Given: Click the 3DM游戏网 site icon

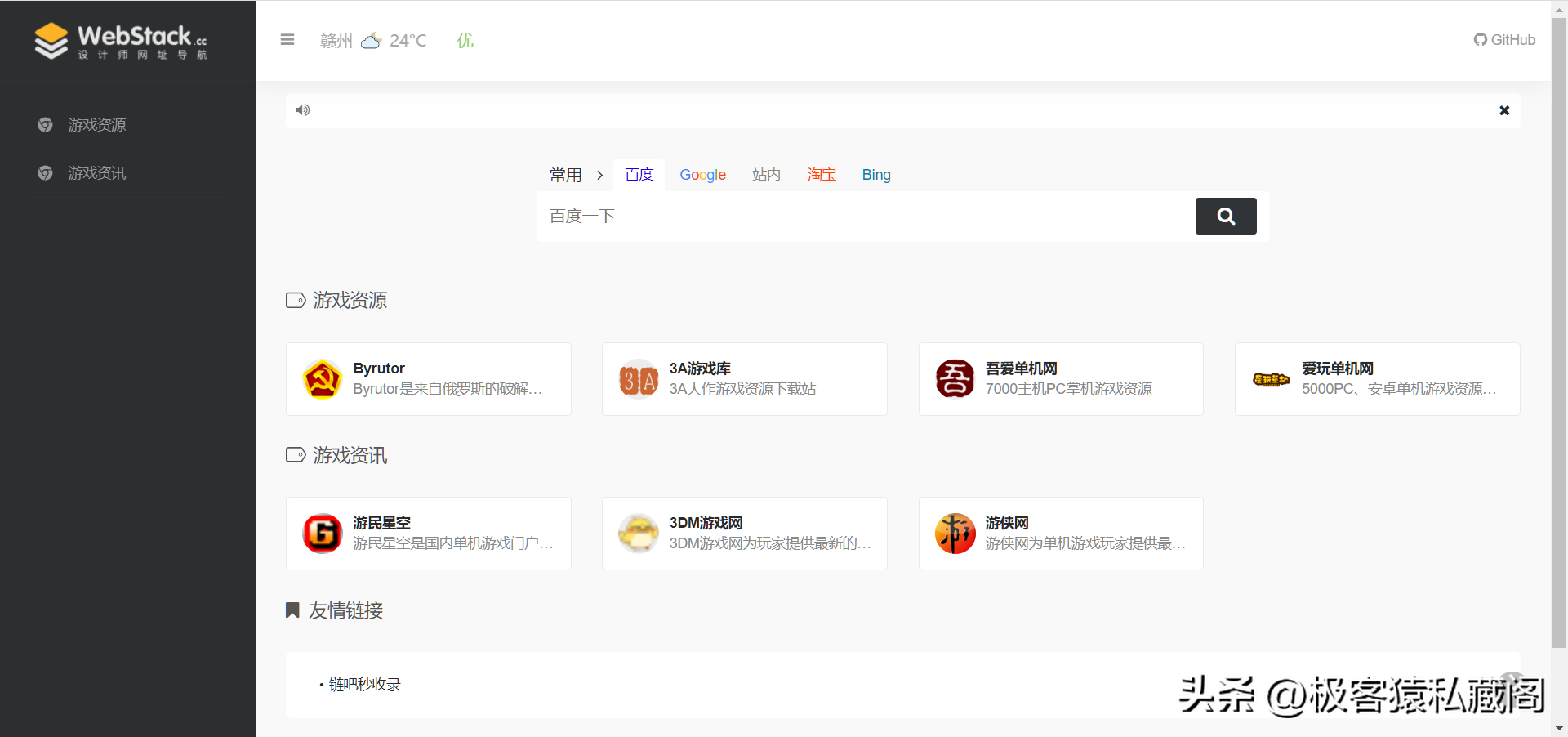Looking at the screenshot, I should click(639, 534).
